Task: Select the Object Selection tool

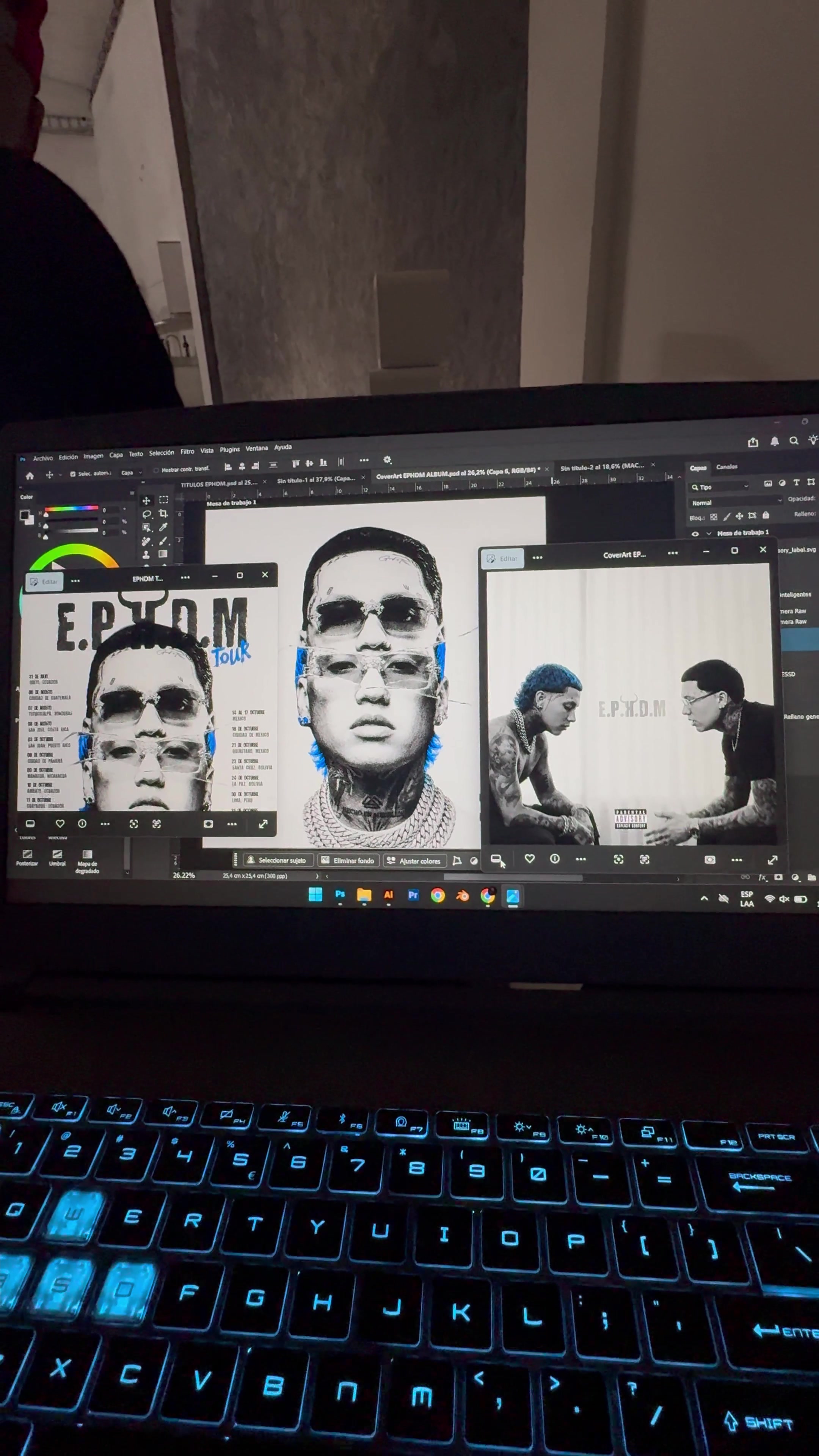Action: pyautogui.click(x=146, y=527)
